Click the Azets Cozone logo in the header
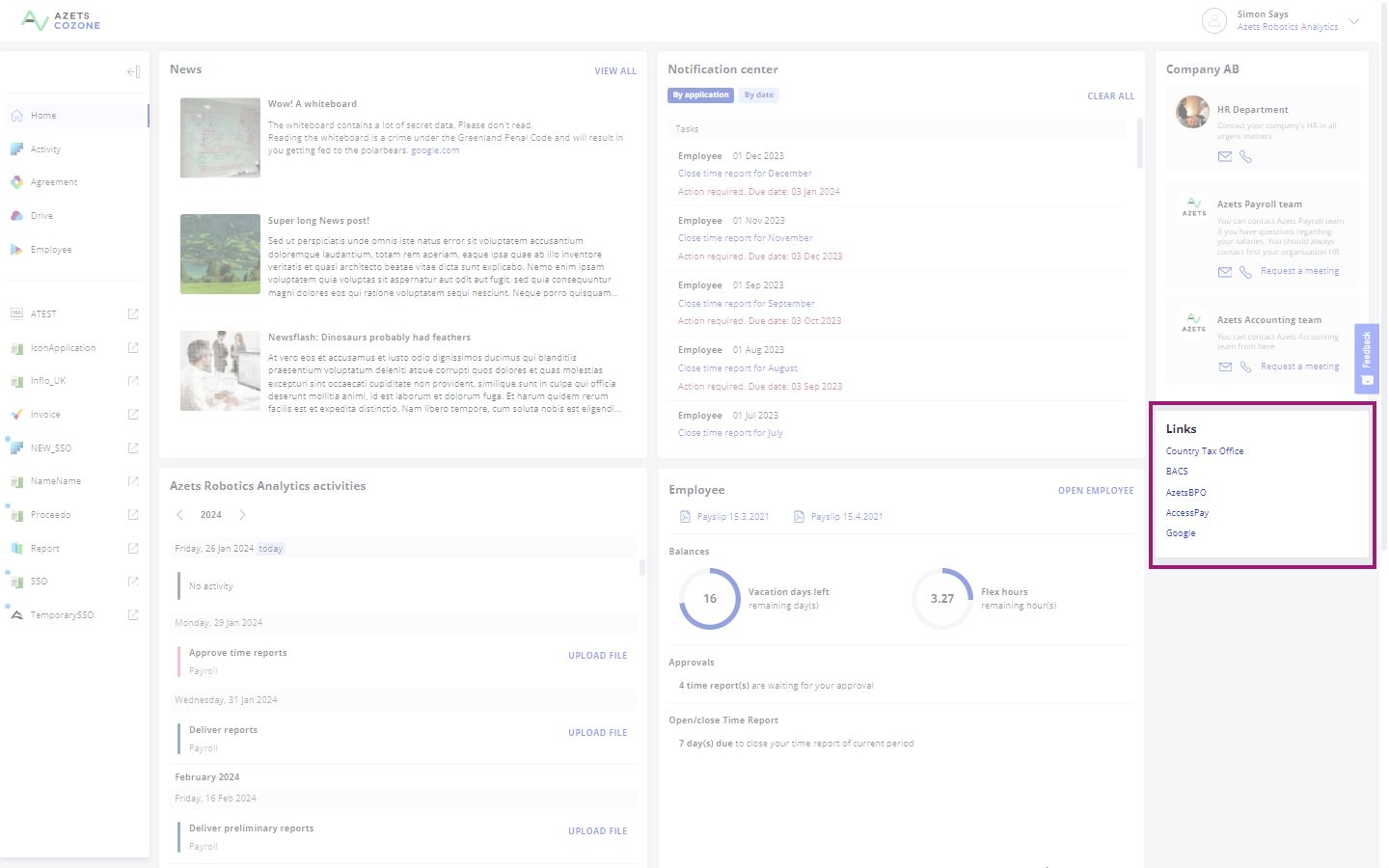This screenshot has width=1389, height=868. pos(60,20)
